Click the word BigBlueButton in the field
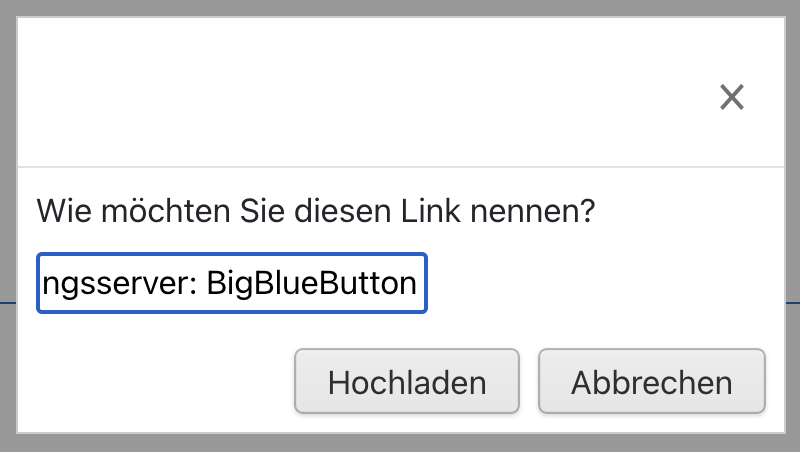The width and height of the screenshot is (800, 452). point(311,284)
